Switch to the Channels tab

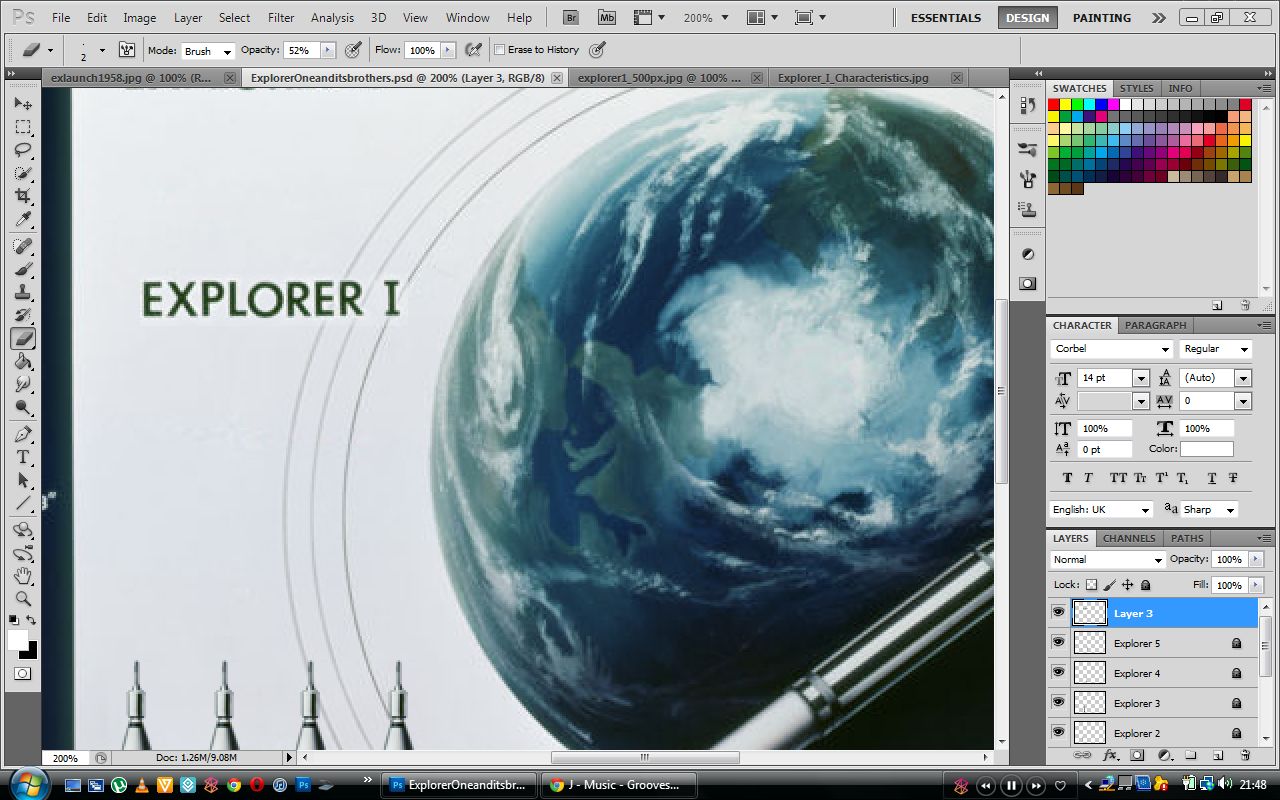click(x=1129, y=538)
